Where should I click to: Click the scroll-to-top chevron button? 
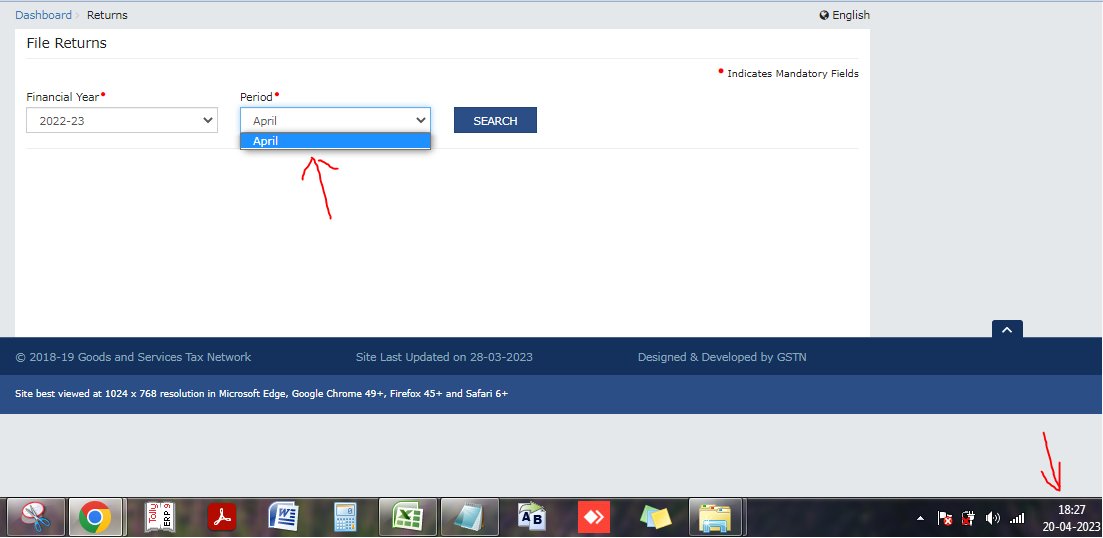pyautogui.click(x=1007, y=329)
